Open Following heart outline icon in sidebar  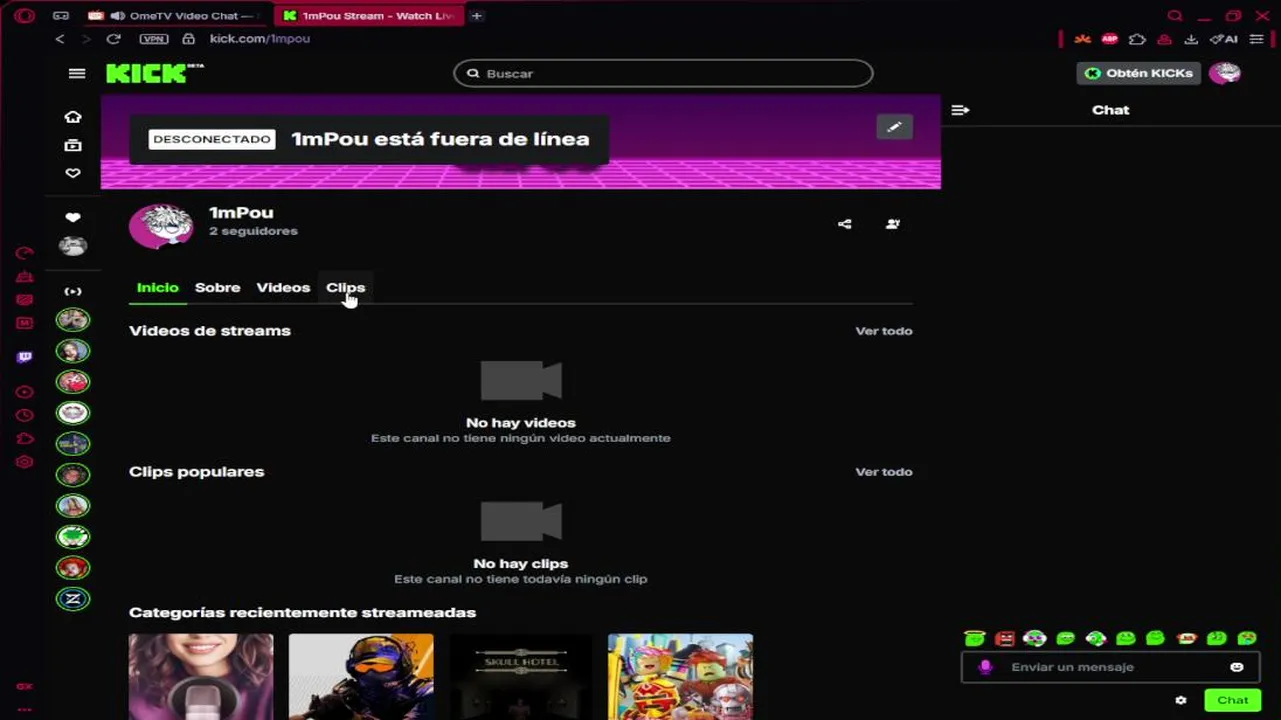pyautogui.click(x=73, y=173)
